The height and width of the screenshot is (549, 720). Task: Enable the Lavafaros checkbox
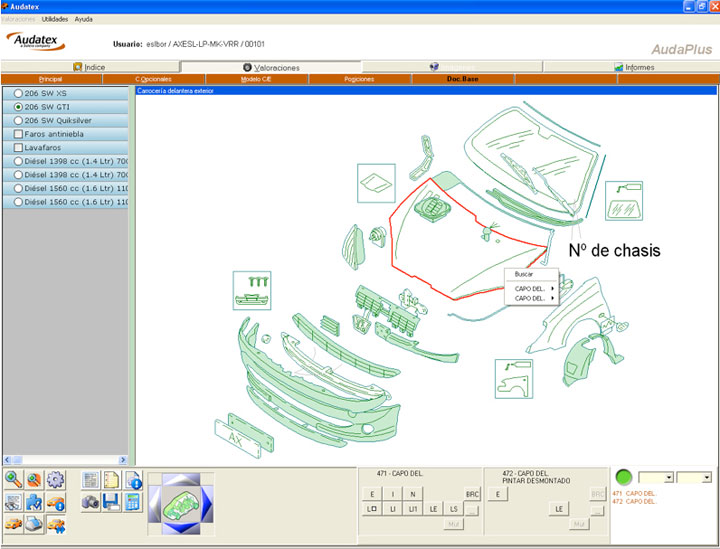click(18, 148)
